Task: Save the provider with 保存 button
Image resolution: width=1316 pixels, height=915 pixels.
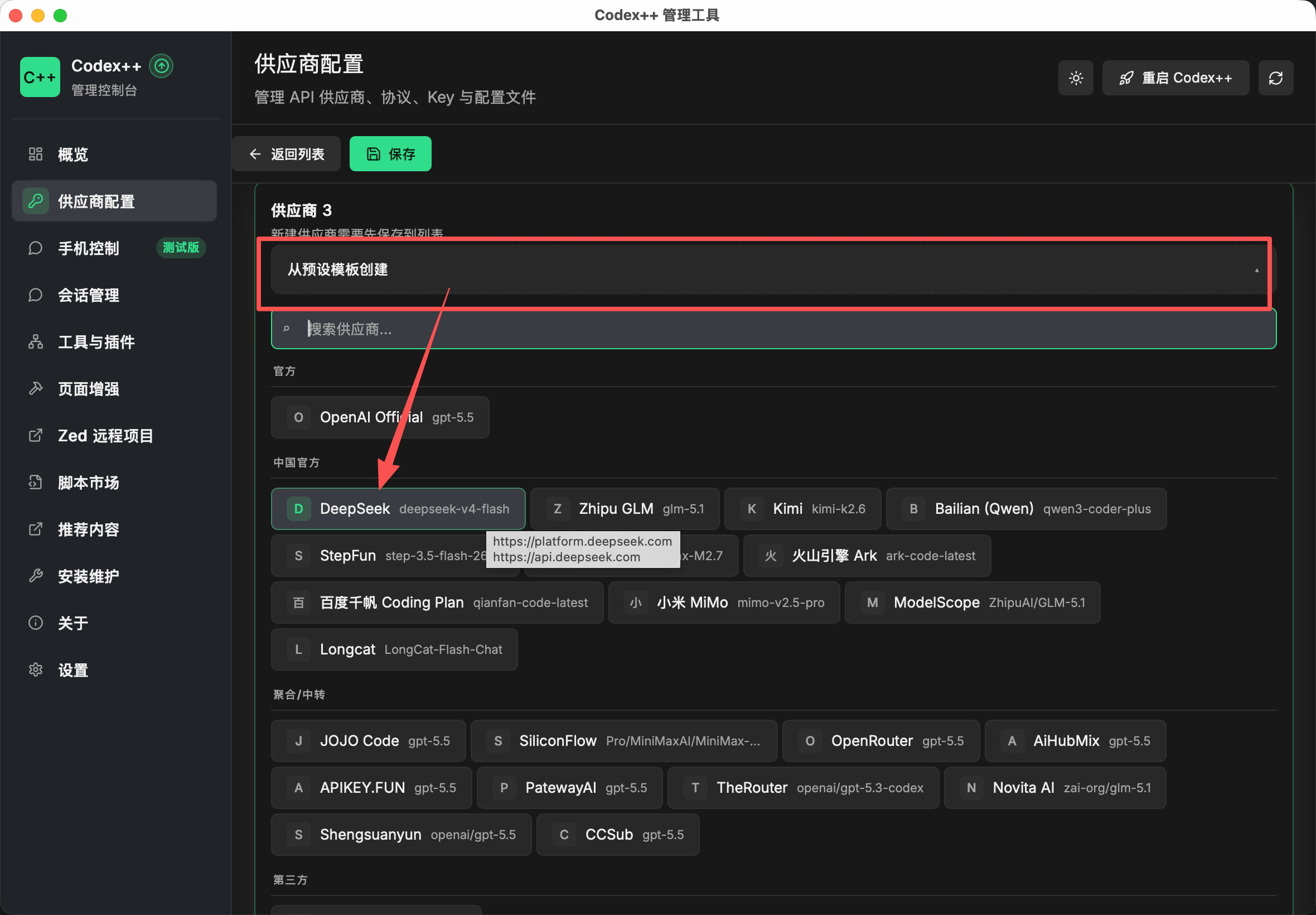Action: pos(390,153)
